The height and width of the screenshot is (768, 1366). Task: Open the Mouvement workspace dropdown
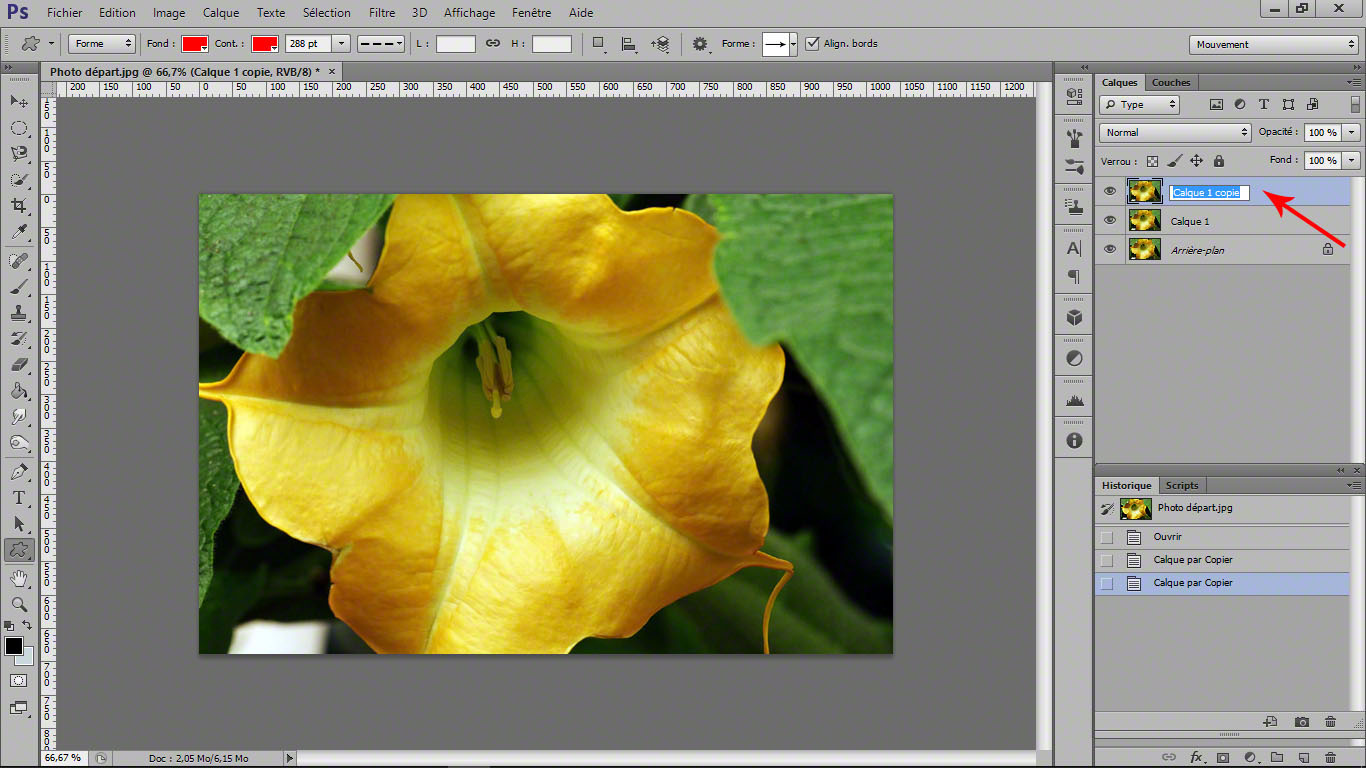tap(1274, 44)
